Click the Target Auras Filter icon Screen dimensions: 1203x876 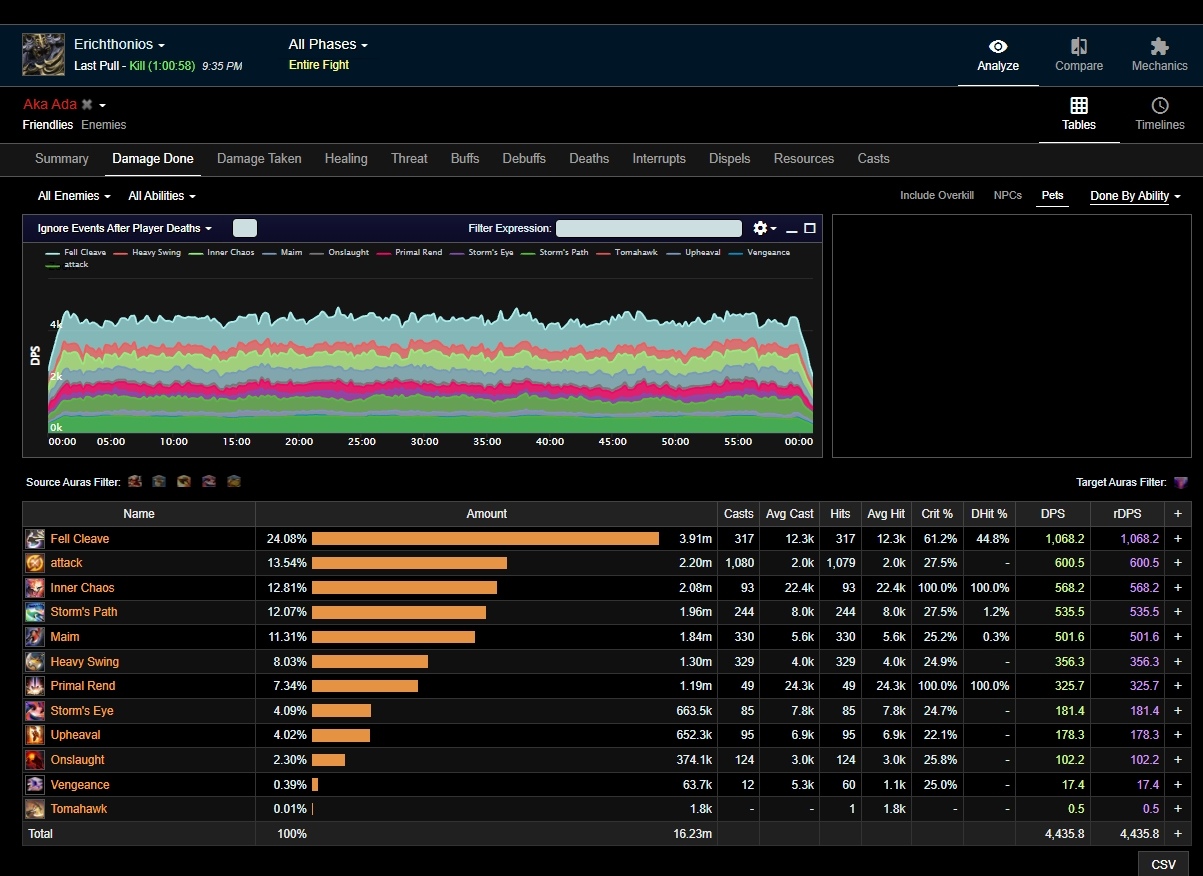pos(1181,482)
